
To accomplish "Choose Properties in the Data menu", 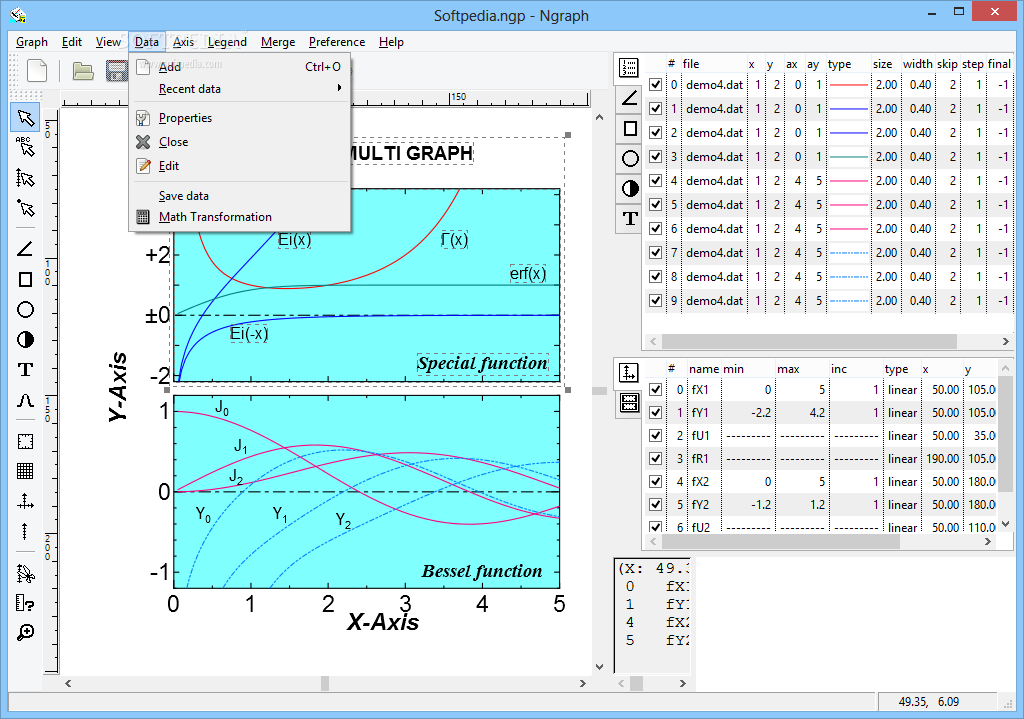I will (x=240, y=118).
